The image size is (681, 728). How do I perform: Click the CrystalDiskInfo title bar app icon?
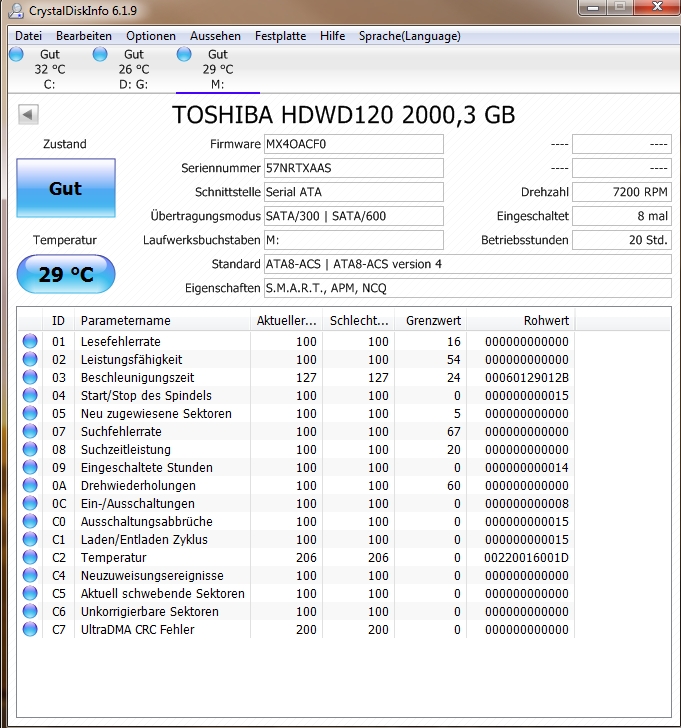pos(16,10)
